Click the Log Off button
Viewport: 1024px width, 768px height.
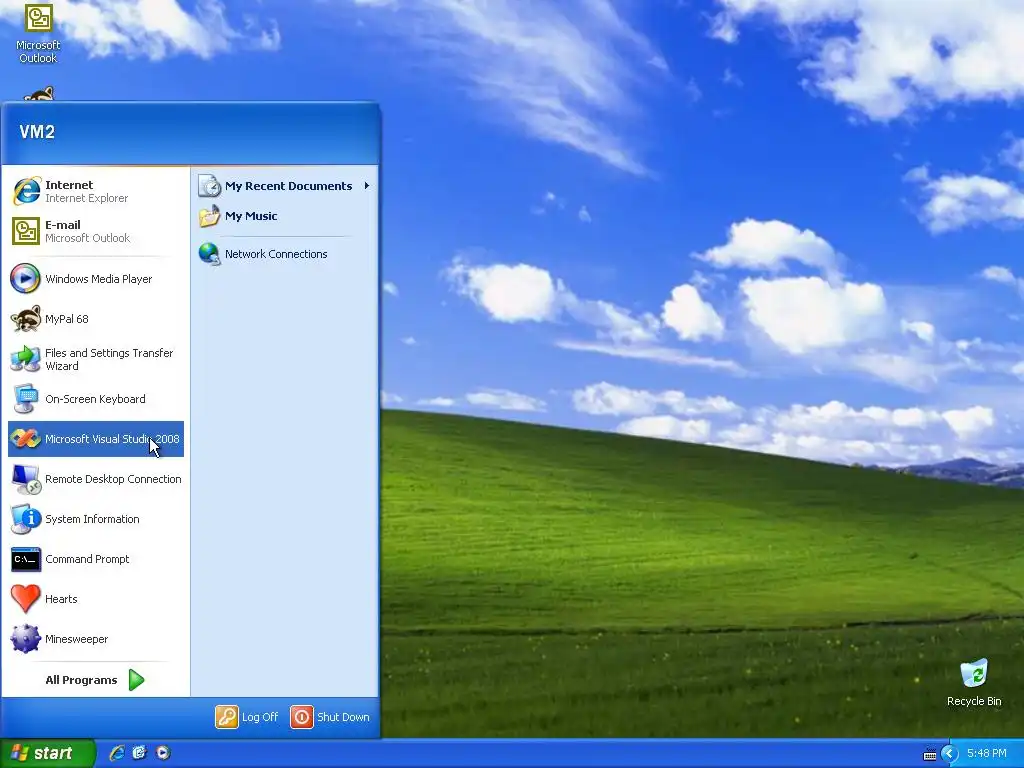247,717
